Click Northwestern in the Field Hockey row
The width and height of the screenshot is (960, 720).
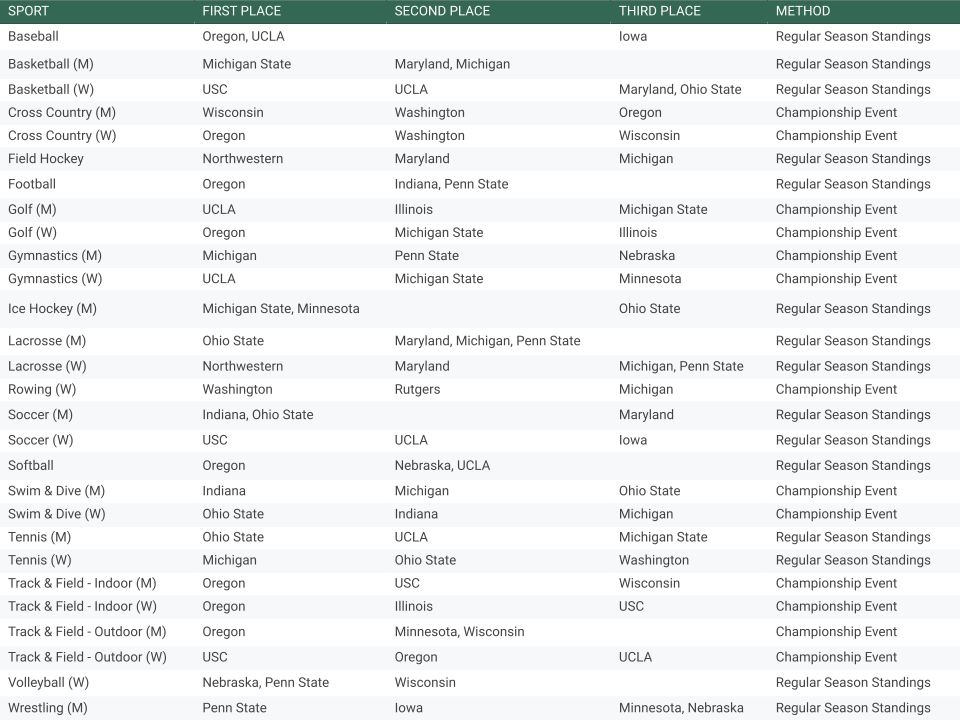click(242, 159)
